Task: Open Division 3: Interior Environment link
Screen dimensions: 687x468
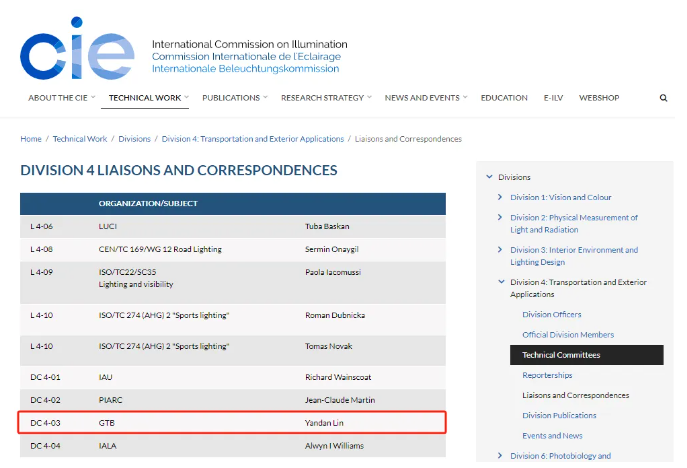Action: coord(574,256)
